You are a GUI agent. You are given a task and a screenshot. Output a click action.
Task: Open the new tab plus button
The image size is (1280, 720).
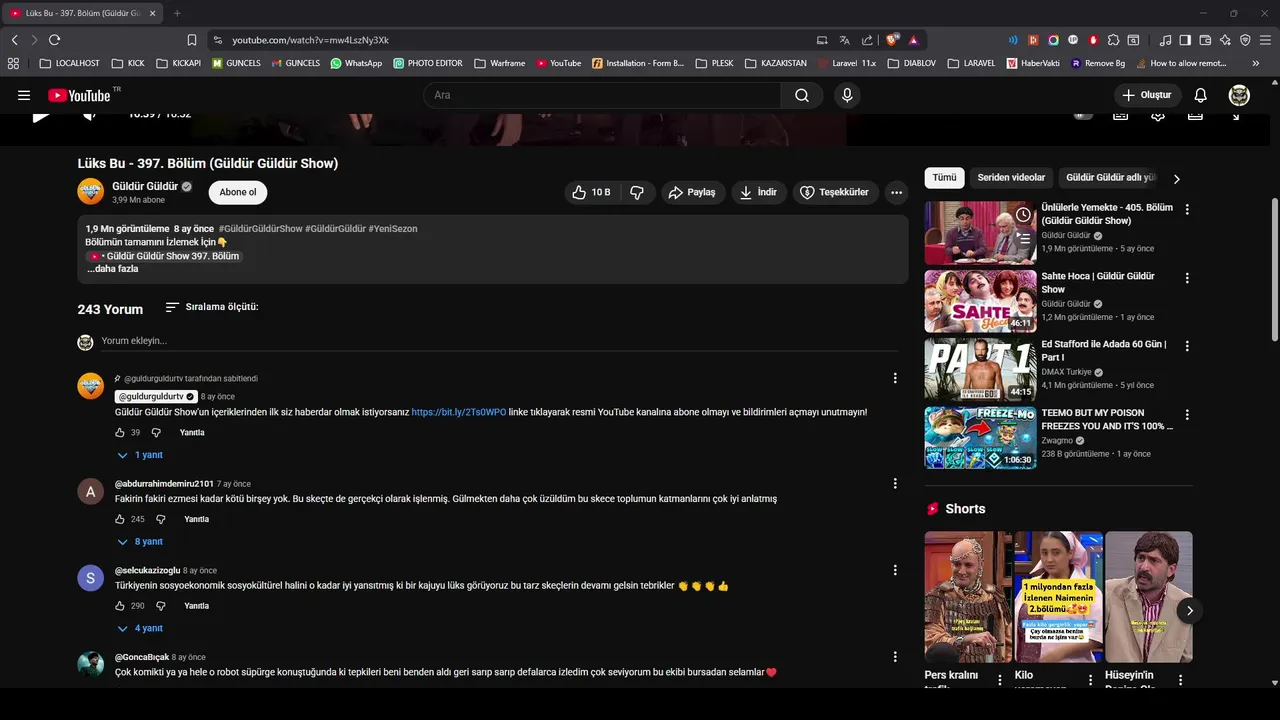[x=177, y=13]
